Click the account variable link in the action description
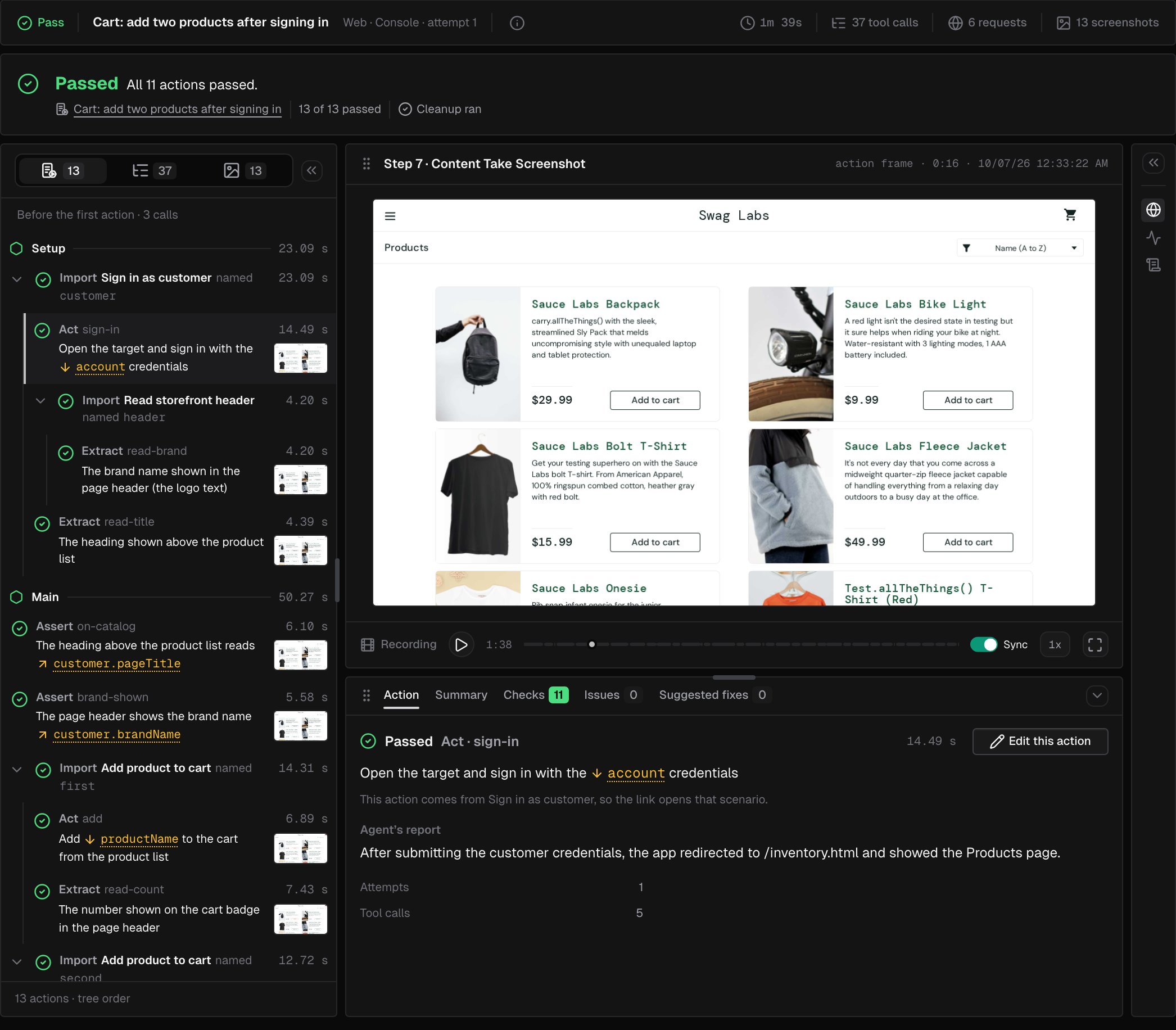 (x=635, y=774)
